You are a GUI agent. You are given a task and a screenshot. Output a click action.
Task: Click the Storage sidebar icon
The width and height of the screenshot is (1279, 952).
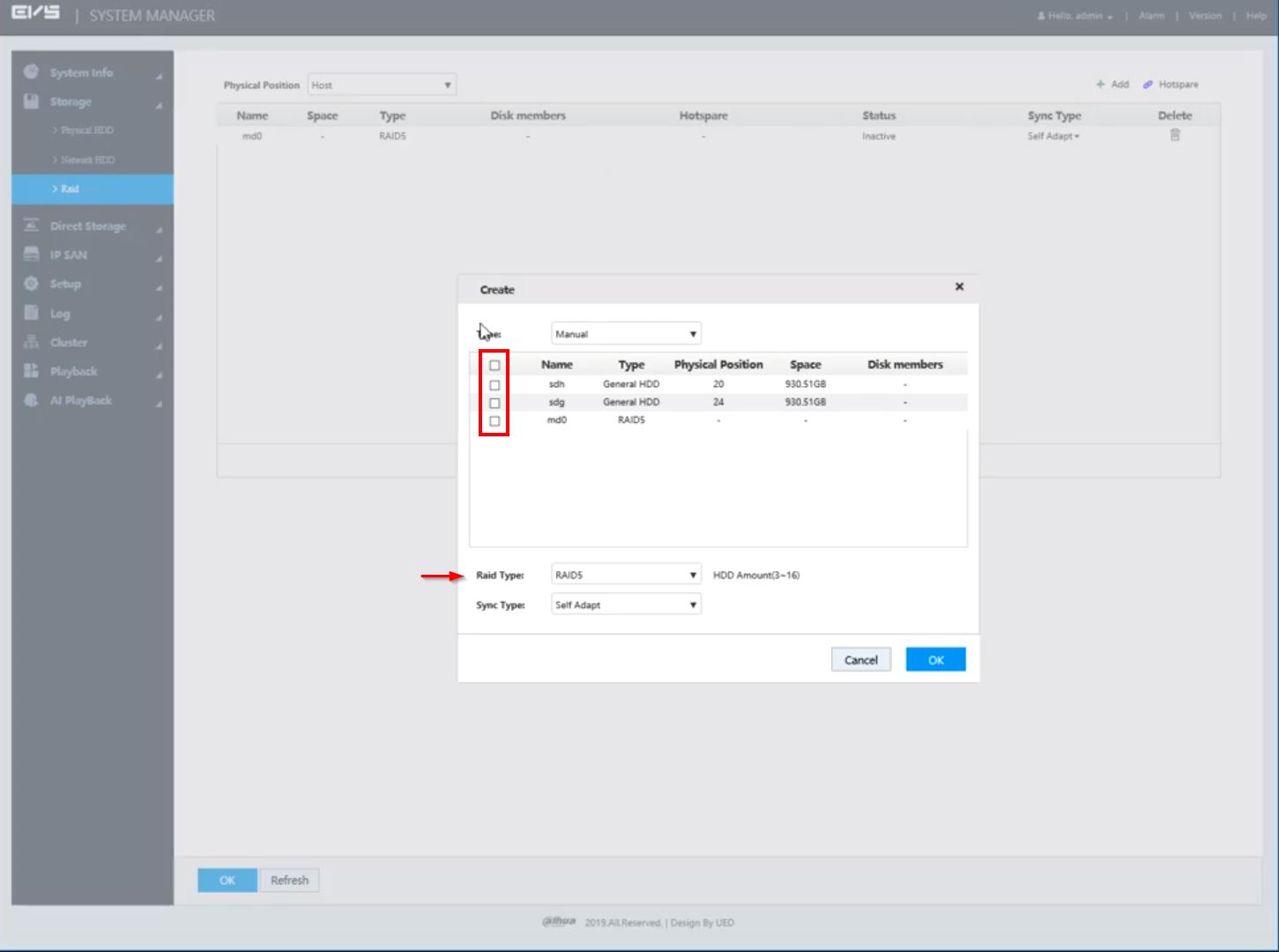coord(32,101)
